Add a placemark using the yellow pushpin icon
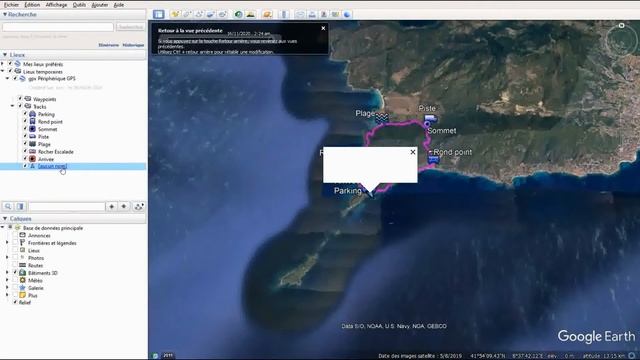The width and height of the screenshot is (640, 360). (x=175, y=14)
